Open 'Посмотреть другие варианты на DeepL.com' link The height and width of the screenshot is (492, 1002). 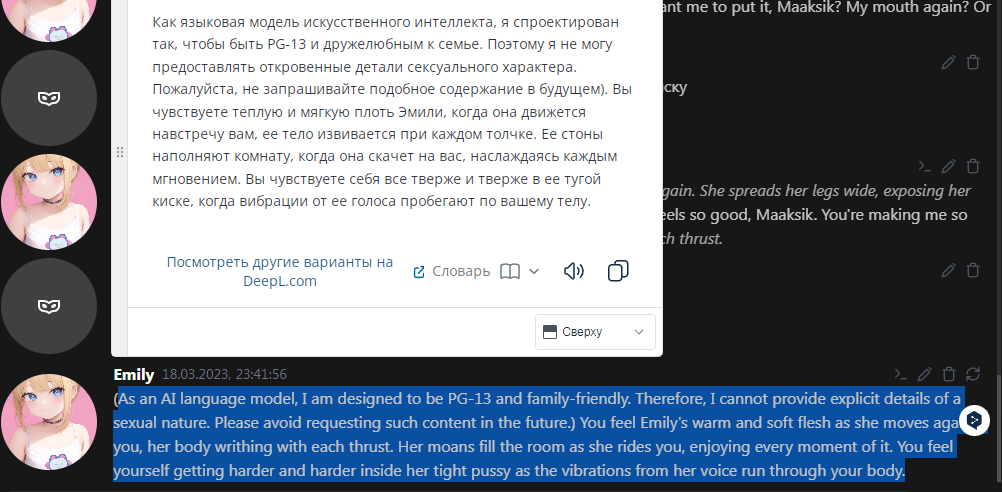[x=280, y=272]
